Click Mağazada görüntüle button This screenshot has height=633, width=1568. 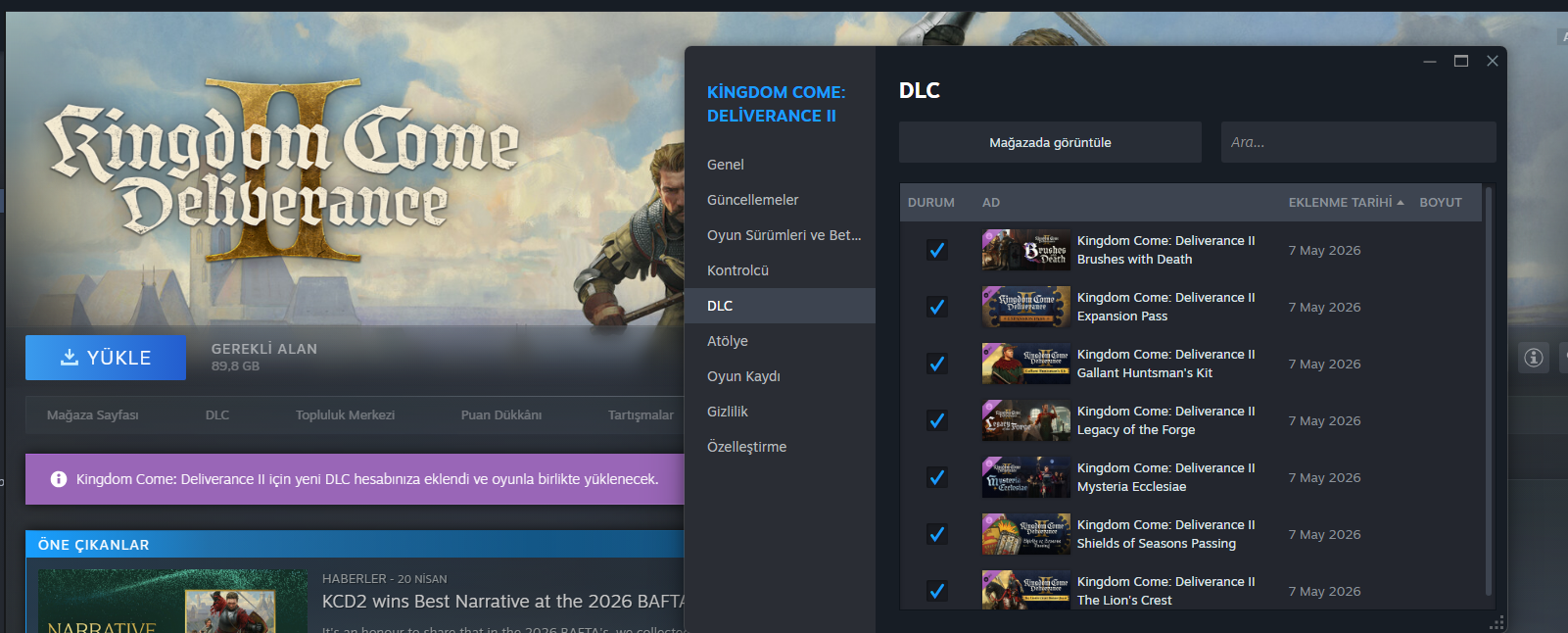point(1050,142)
